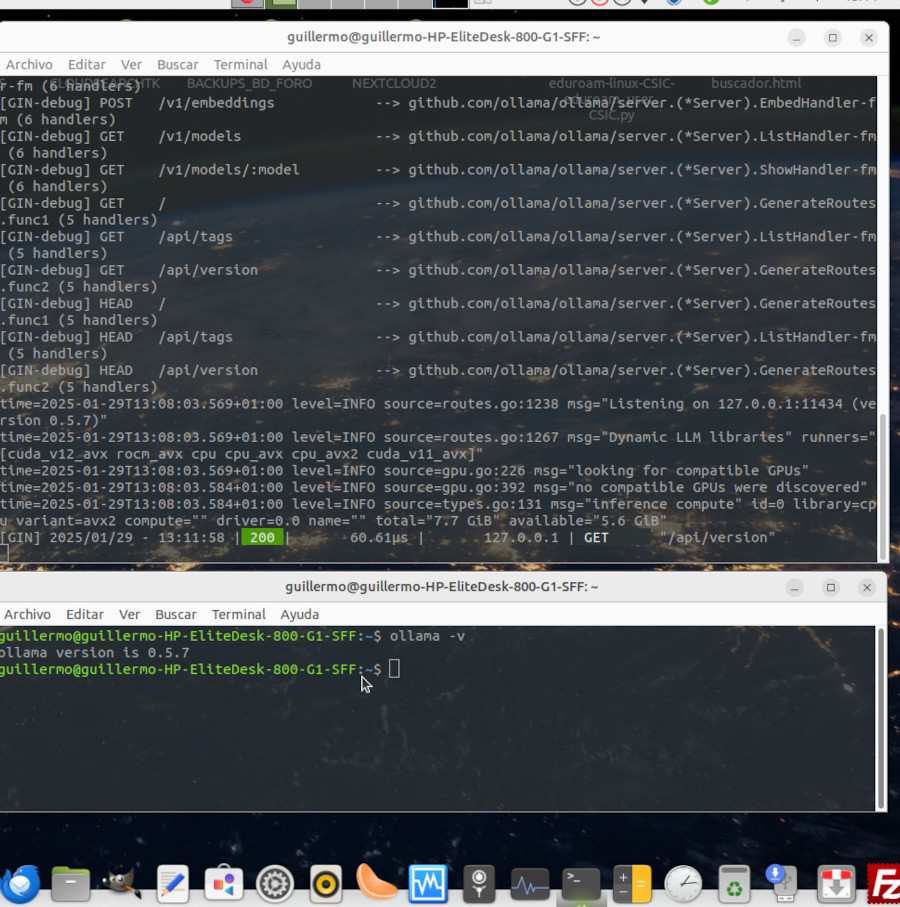
Task: Open the system monitor dock icon
Action: pos(529,884)
